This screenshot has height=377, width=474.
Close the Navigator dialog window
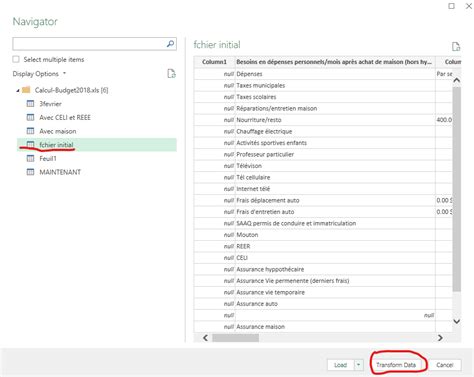[468, 6]
